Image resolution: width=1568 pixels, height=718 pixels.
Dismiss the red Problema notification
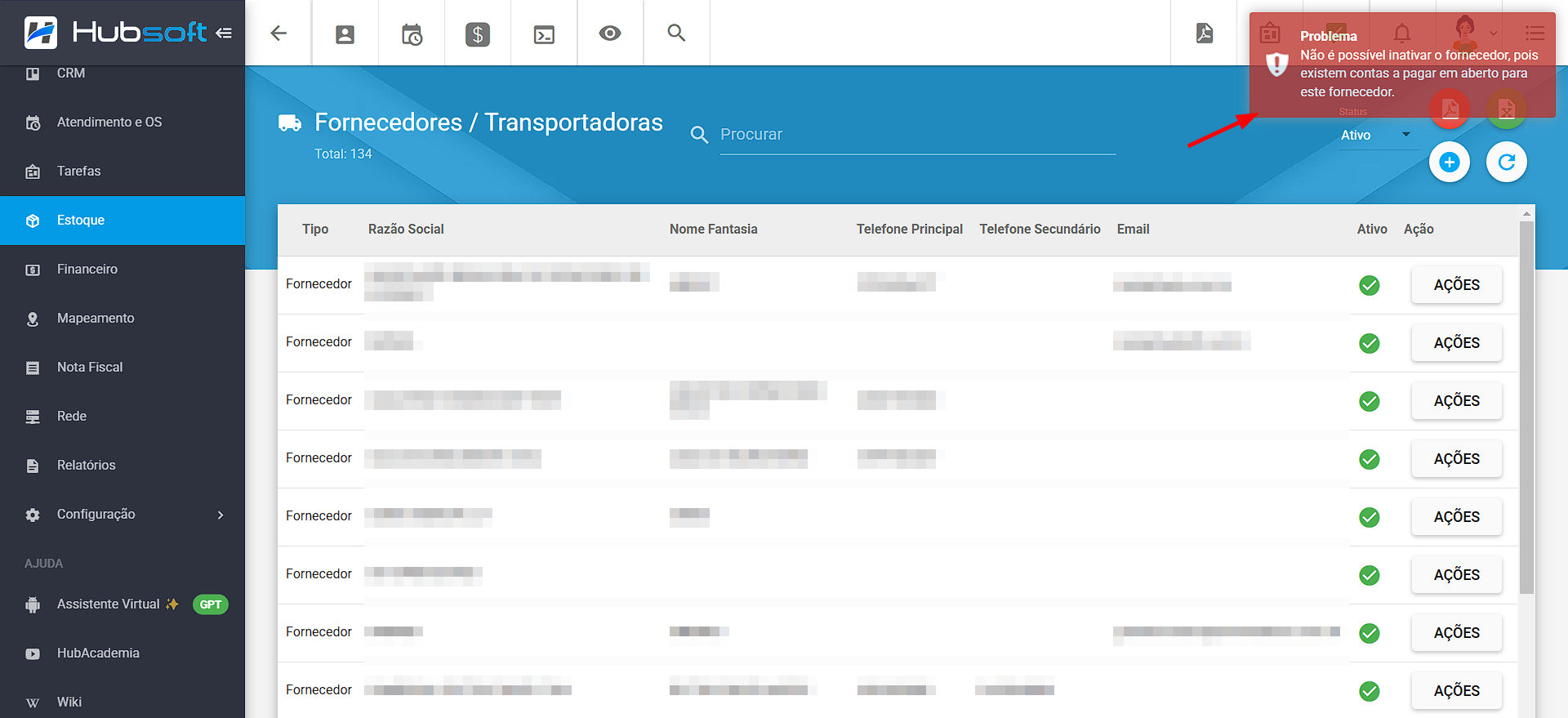pos(1402,65)
